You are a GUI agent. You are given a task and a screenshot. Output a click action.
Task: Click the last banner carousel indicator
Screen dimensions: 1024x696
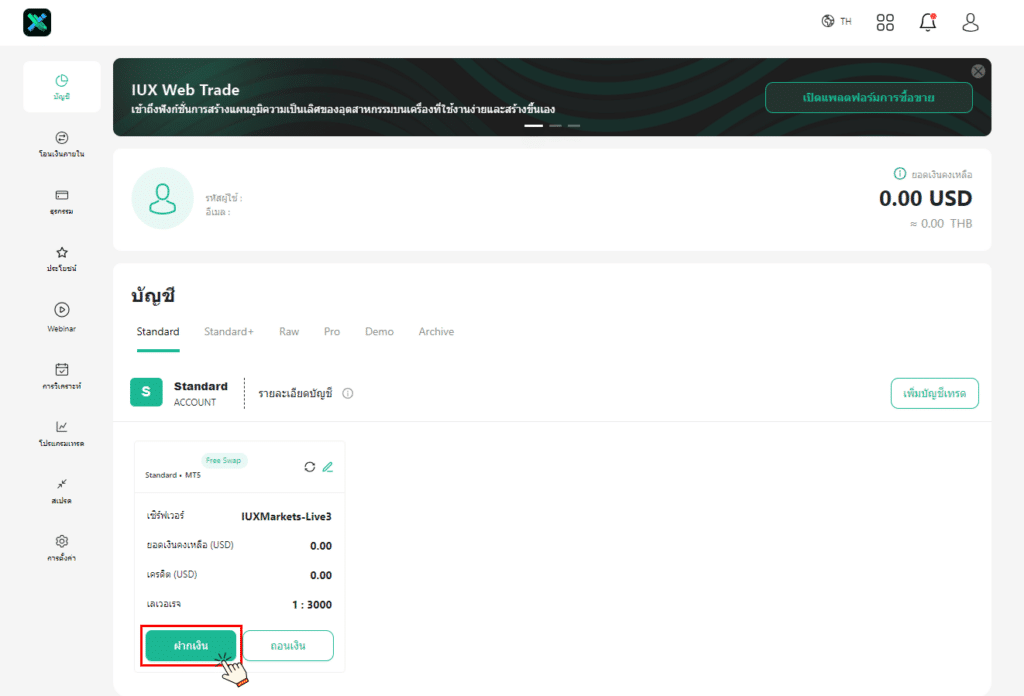pos(574,125)
